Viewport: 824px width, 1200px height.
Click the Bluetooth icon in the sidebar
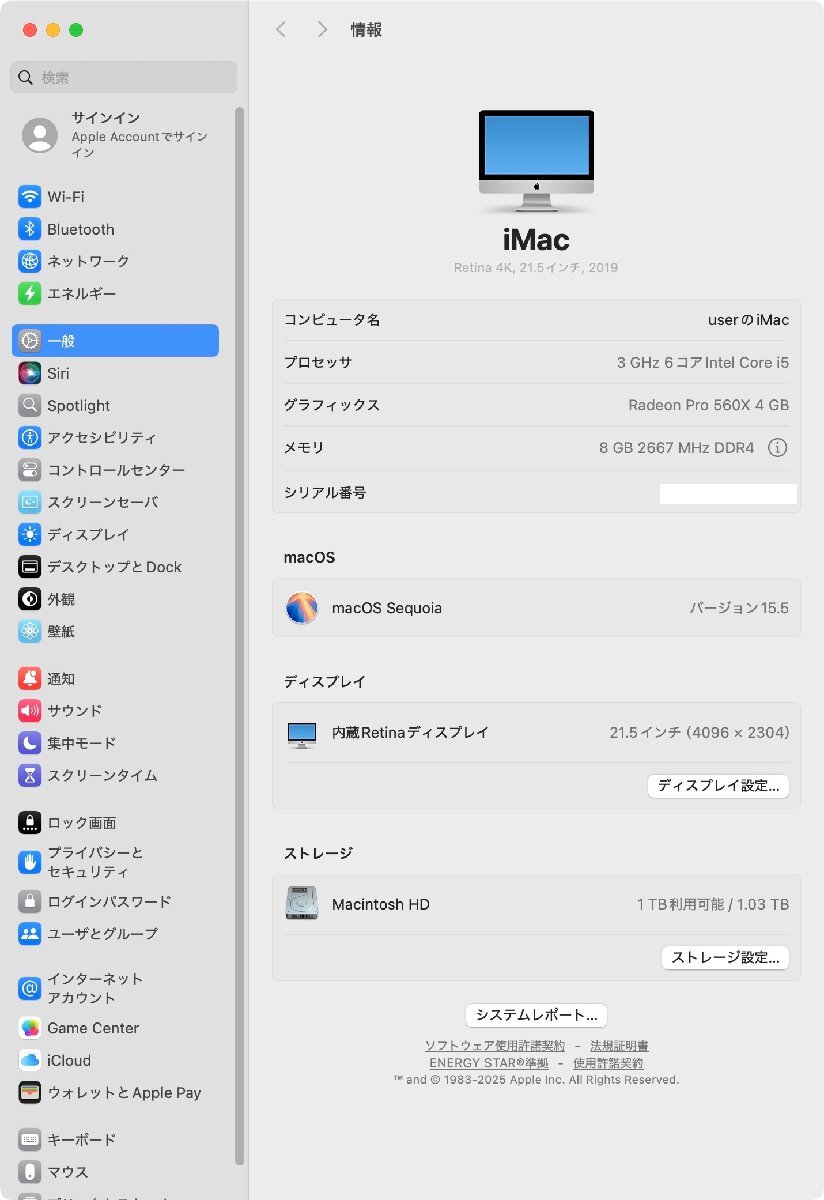click(x=30, y=229)
